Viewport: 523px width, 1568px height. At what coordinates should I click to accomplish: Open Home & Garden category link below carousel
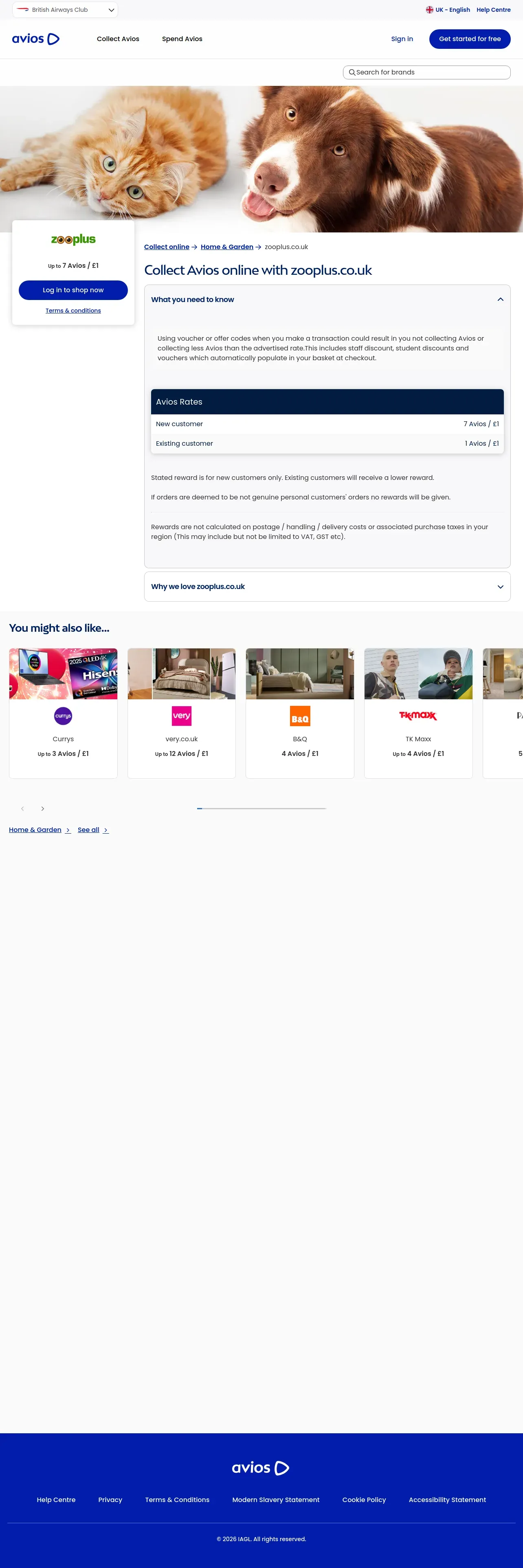click(x=40, y=830)
